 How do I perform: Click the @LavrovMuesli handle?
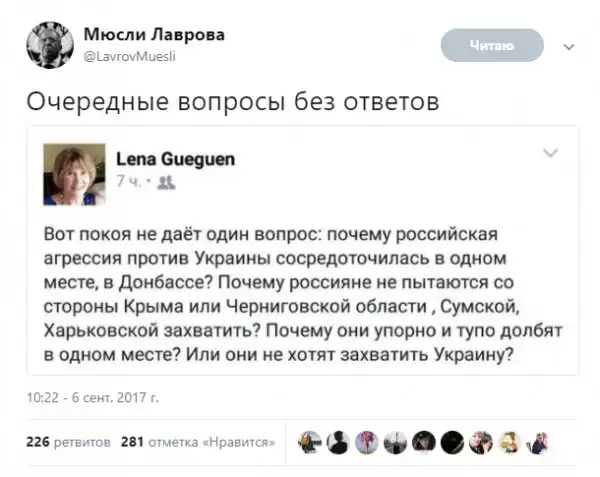tap(130, 56)
